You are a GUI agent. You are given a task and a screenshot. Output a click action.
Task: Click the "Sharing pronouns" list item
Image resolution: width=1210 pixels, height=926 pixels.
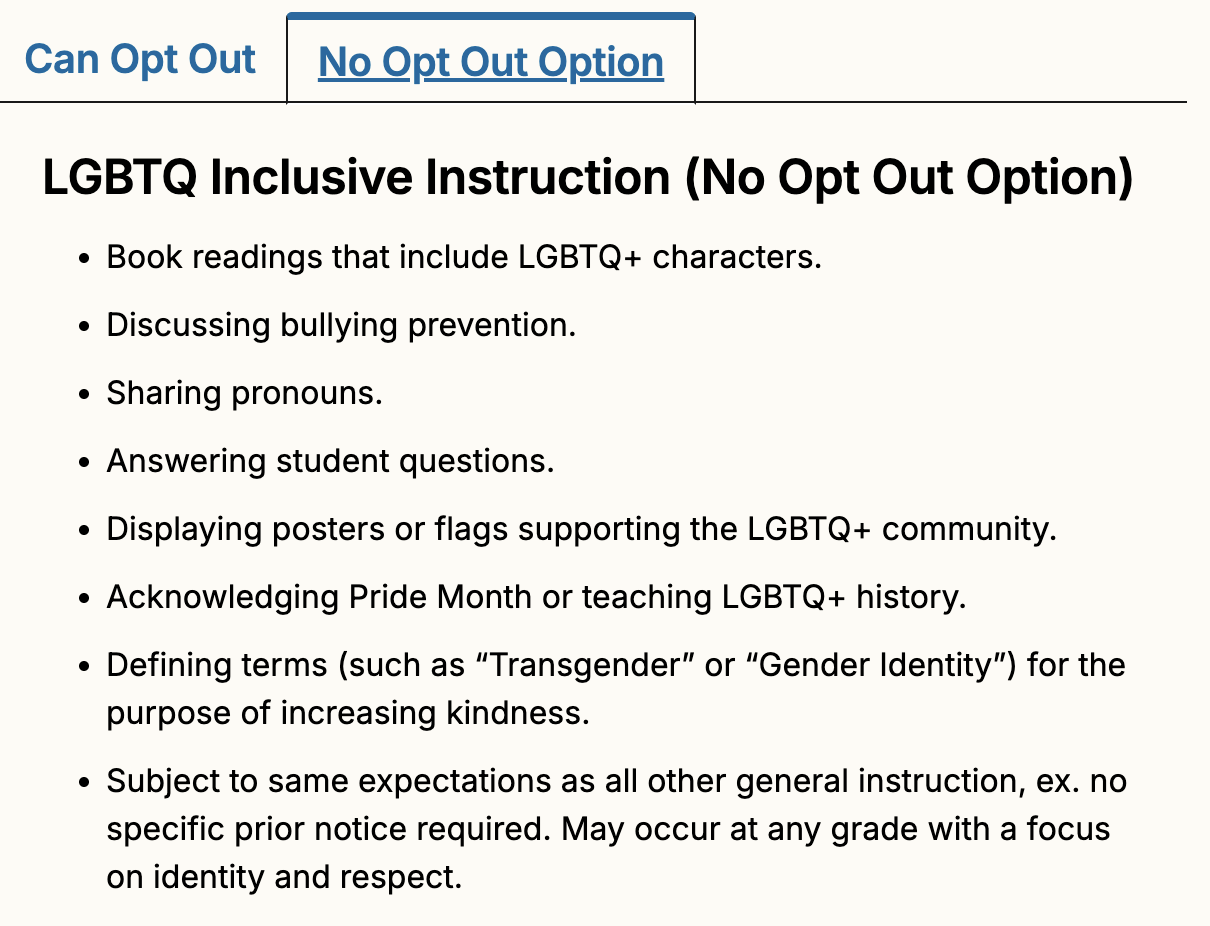click(244, 393)
